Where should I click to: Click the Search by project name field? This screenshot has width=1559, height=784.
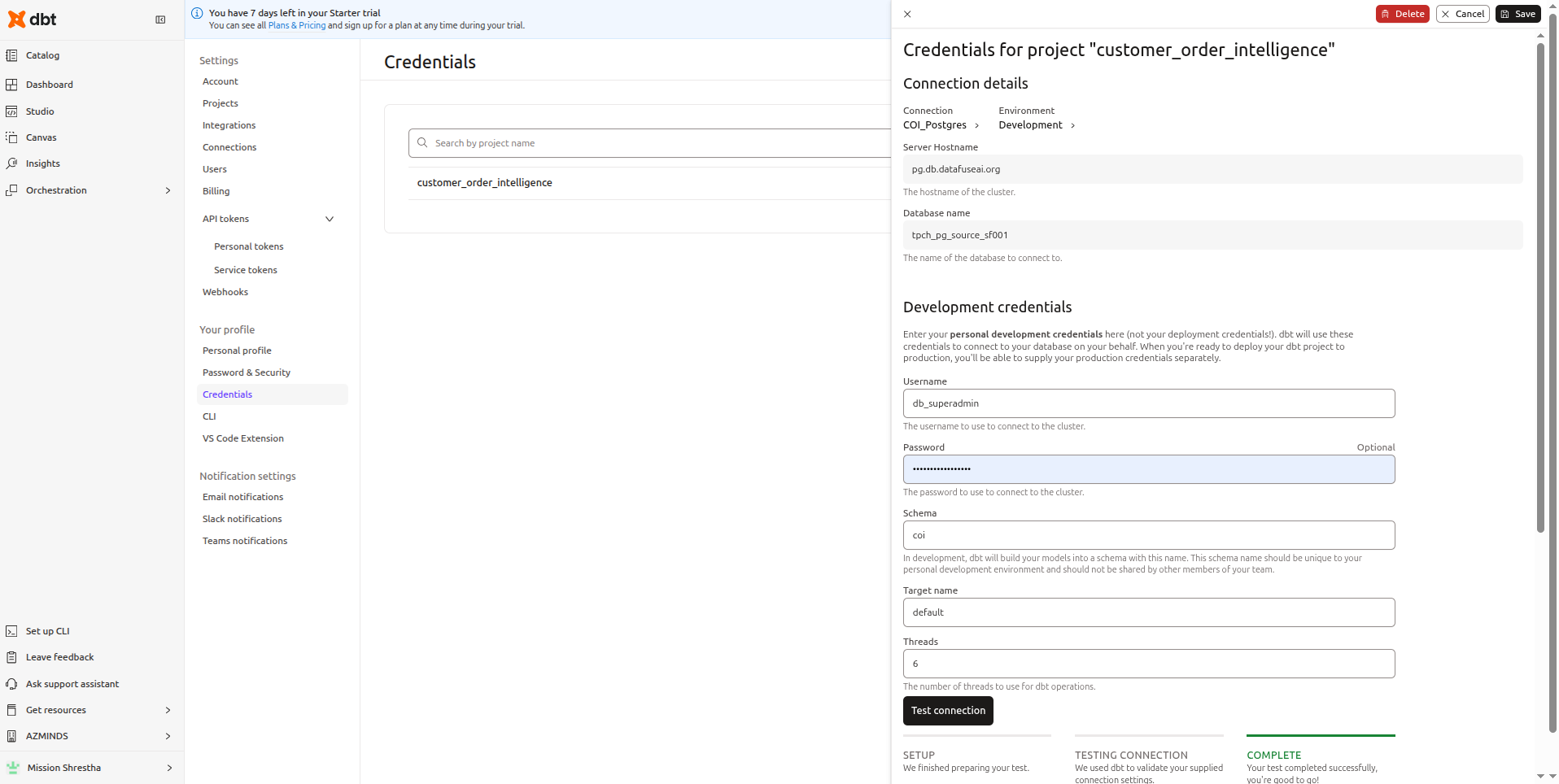(651, 143)
